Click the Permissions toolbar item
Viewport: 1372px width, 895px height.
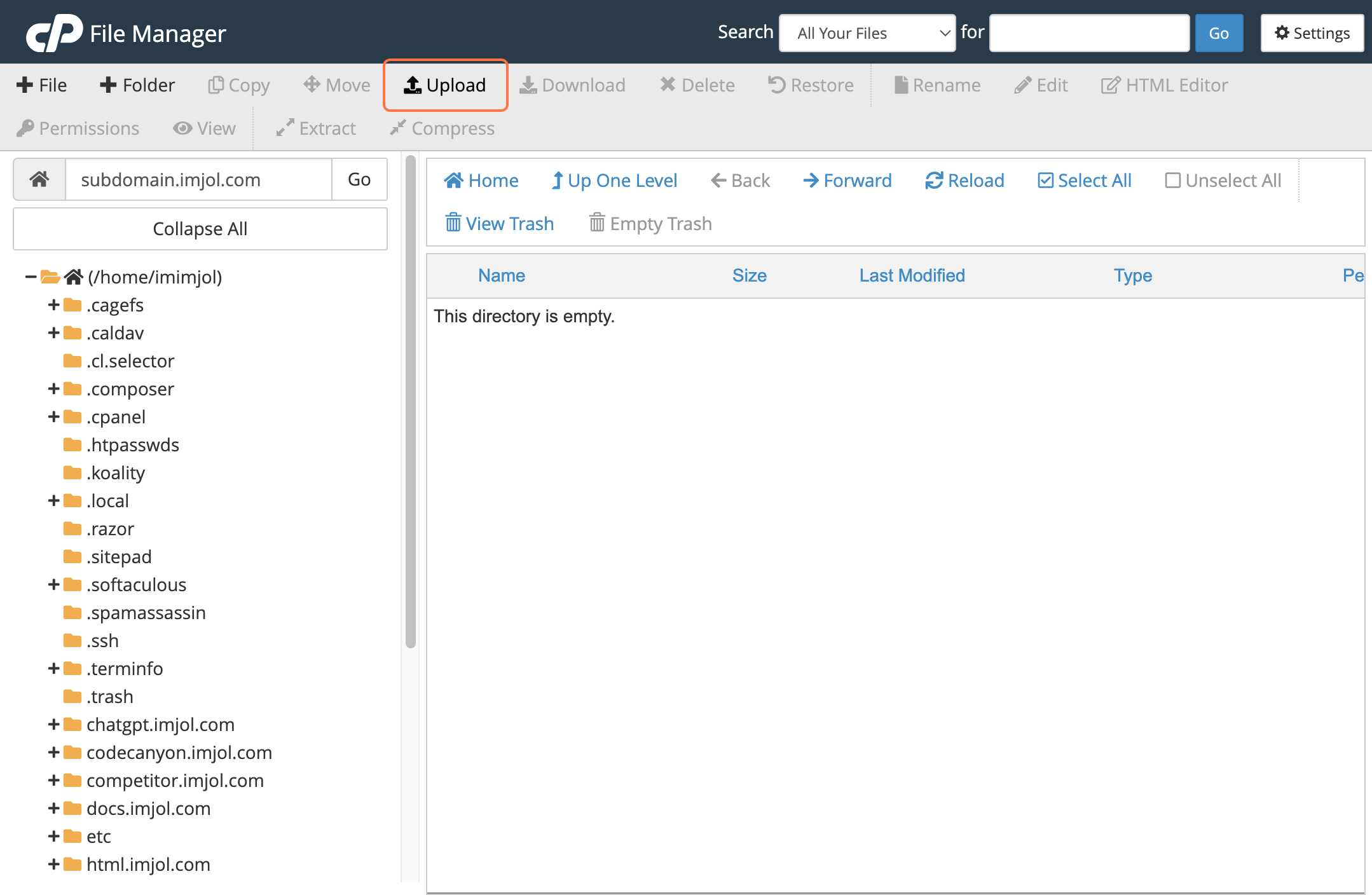click(78, 128)
